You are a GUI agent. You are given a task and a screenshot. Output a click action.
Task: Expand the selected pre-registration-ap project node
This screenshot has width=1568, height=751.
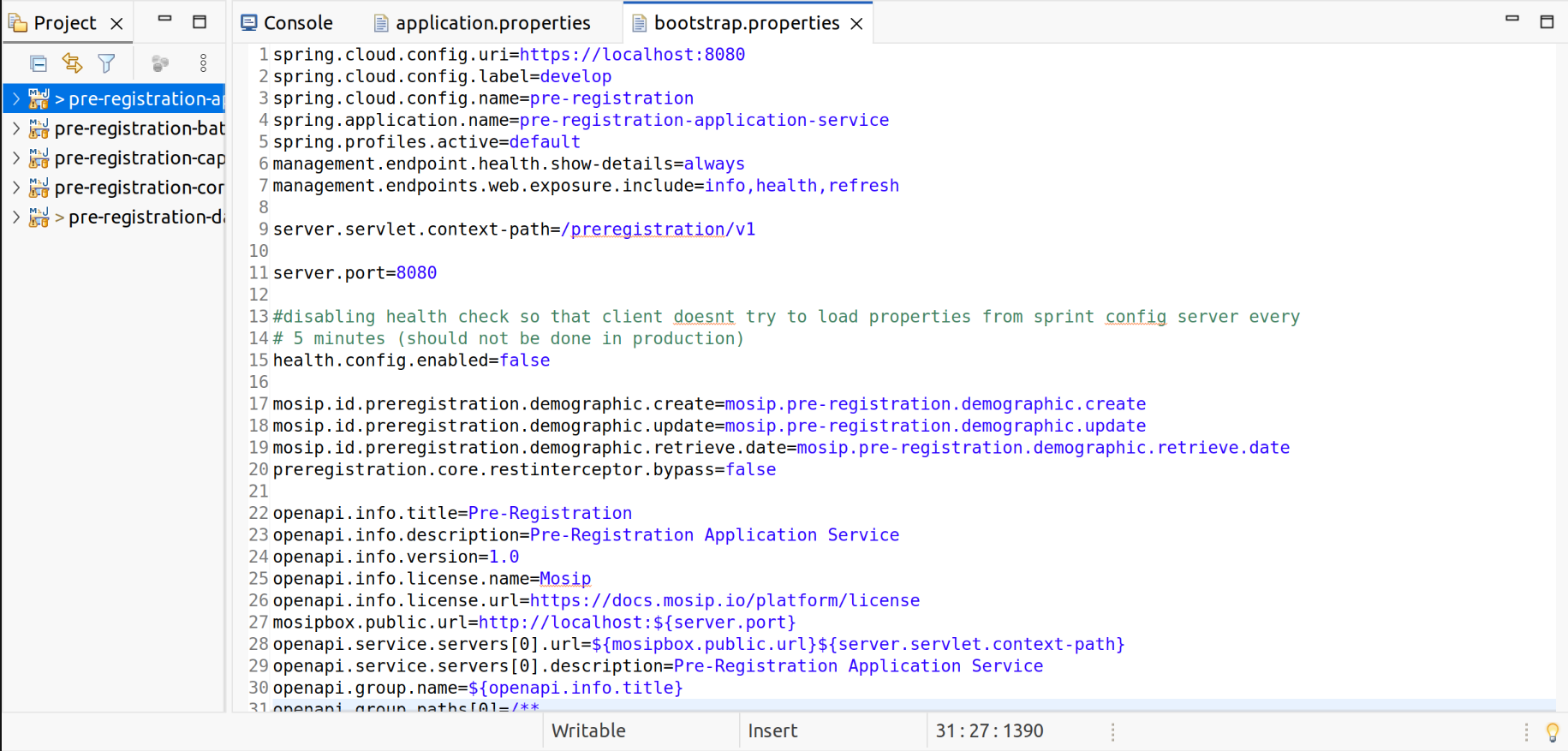[x=15, y=99]
